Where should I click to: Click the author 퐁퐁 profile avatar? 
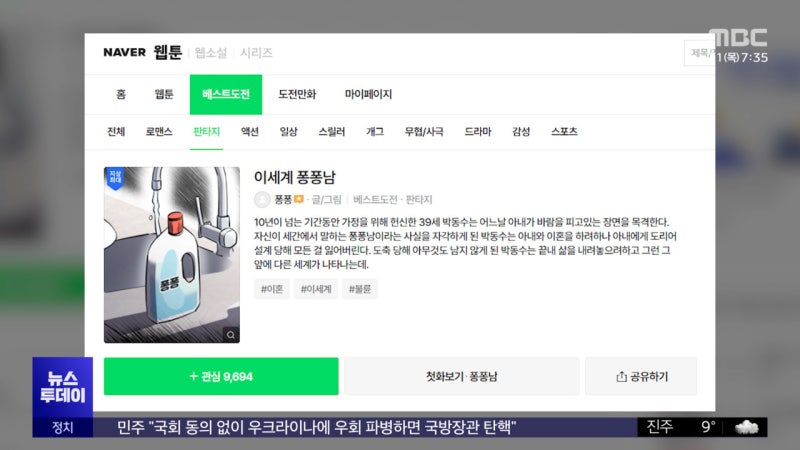coord(262,199)
